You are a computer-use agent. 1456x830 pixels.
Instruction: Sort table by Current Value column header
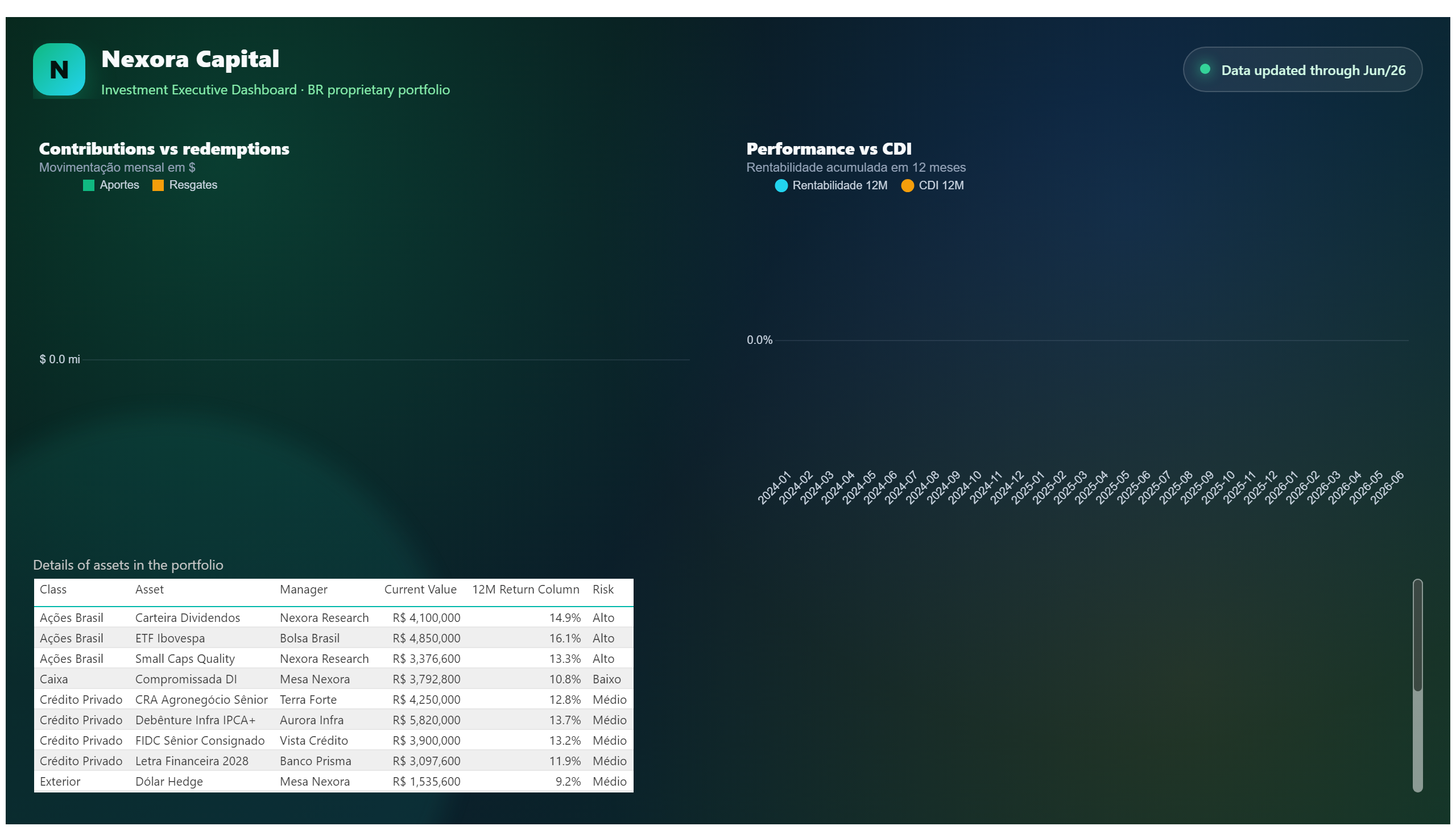pyautogui.click(x=420, y=590)
